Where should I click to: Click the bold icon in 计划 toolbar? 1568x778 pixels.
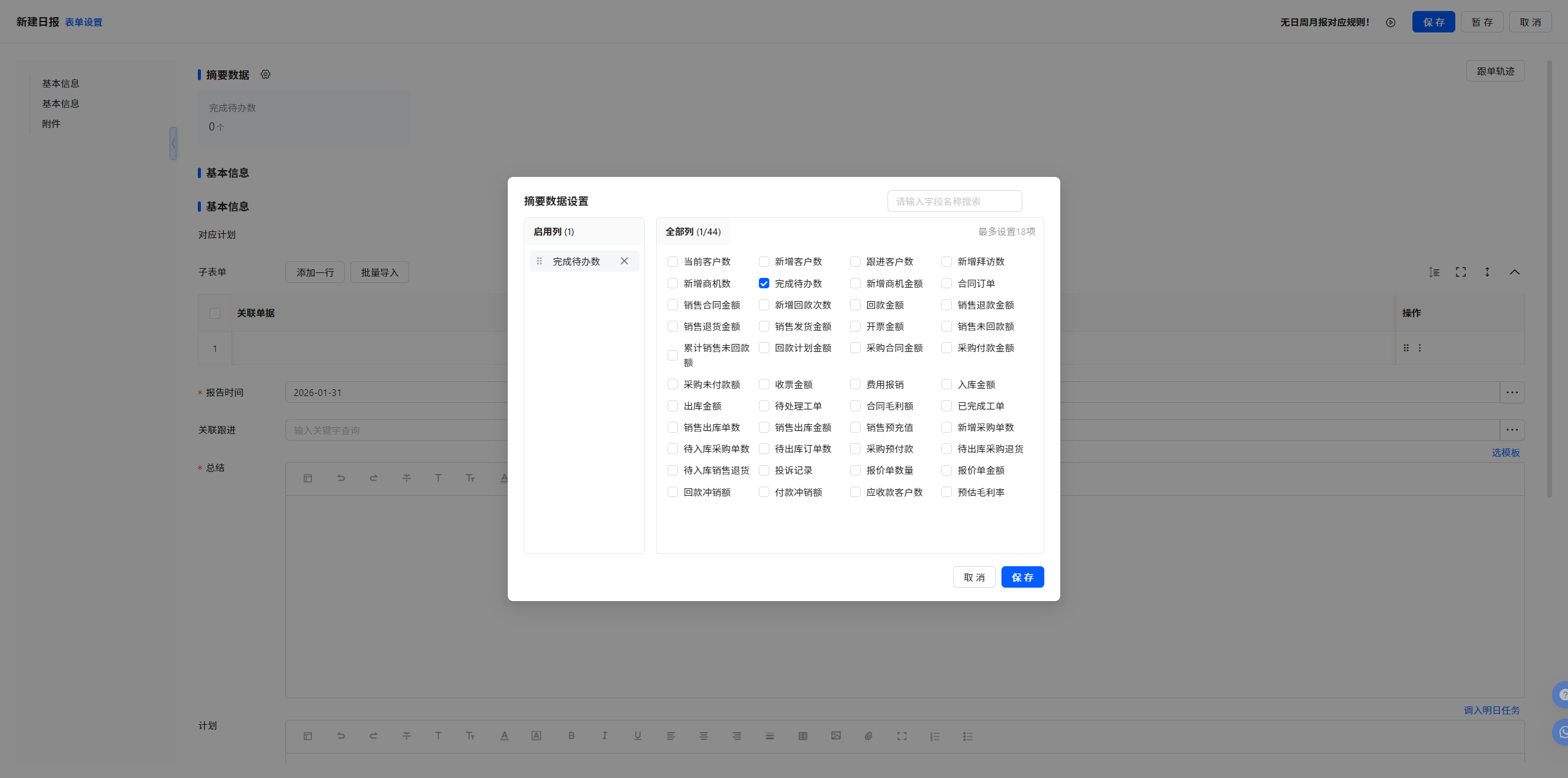point(571,736)
